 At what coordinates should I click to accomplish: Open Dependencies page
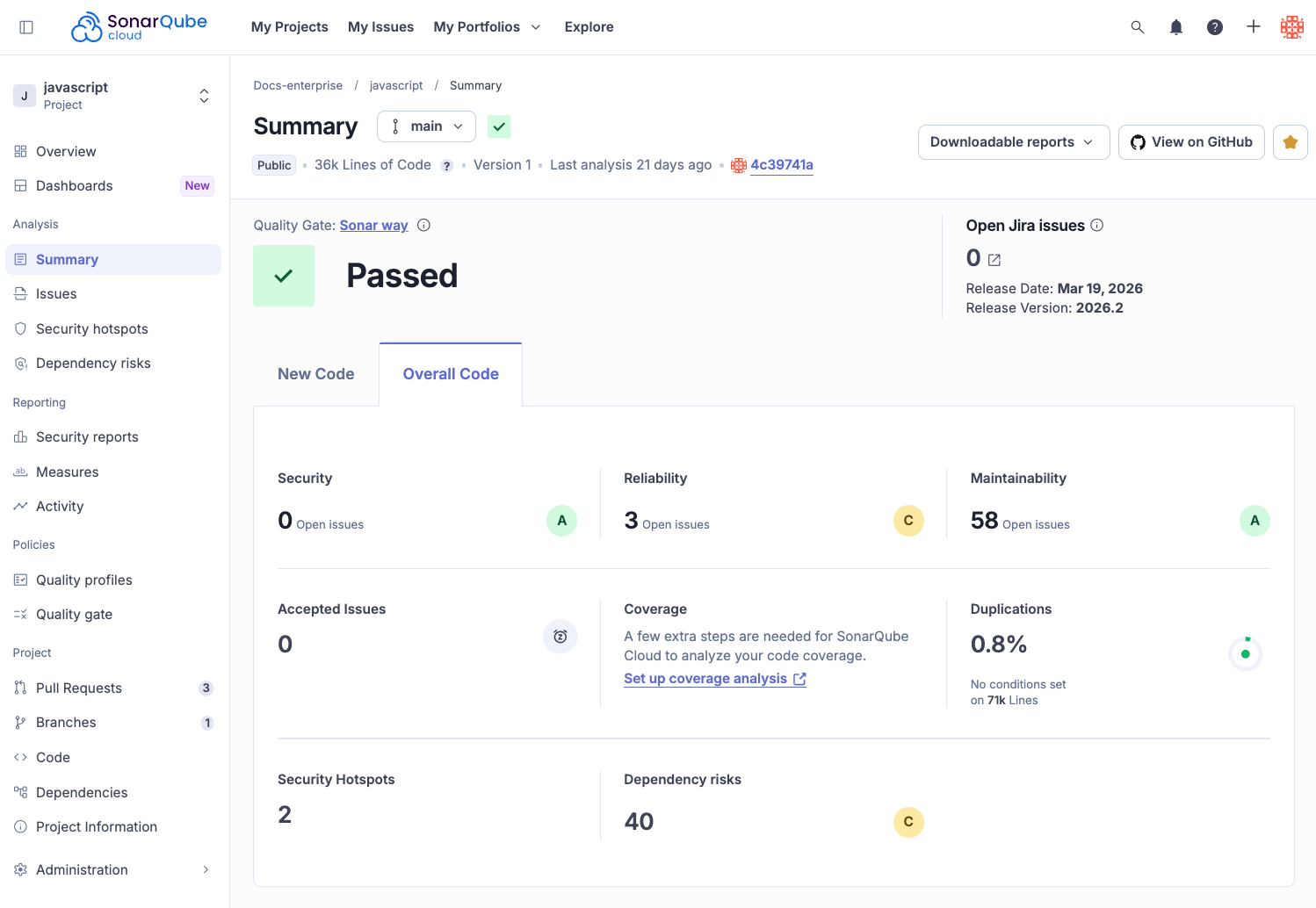point(113,793)
